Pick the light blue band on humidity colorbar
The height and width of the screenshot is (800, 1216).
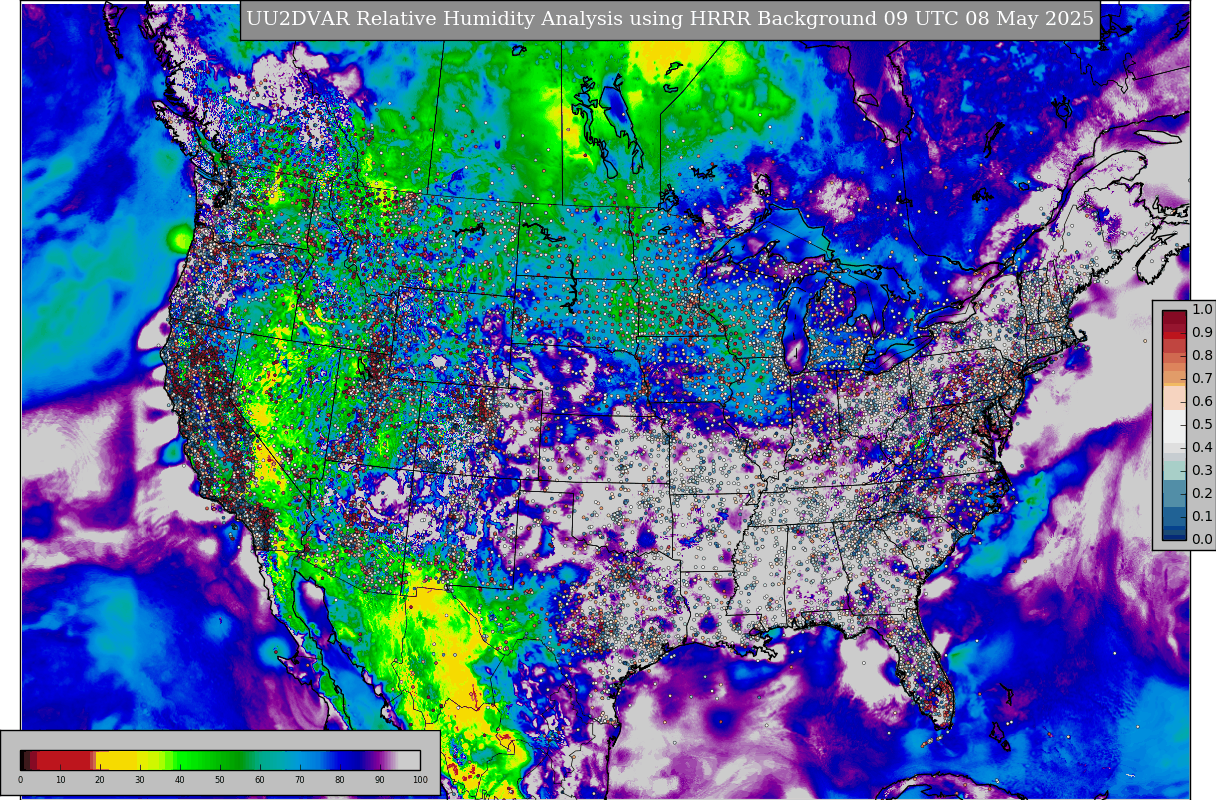point(300,760)
